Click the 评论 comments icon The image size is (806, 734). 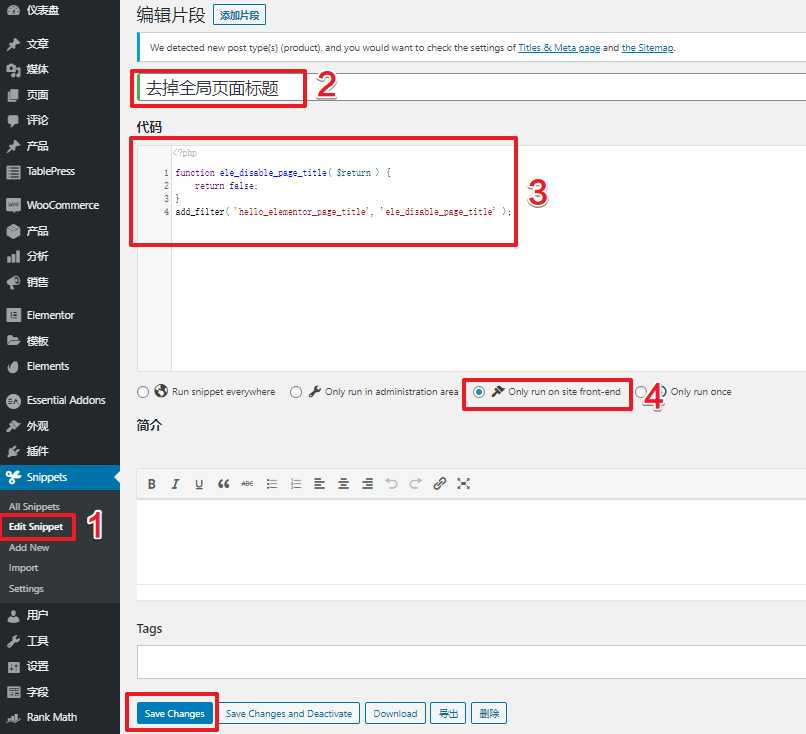point(13,121)
